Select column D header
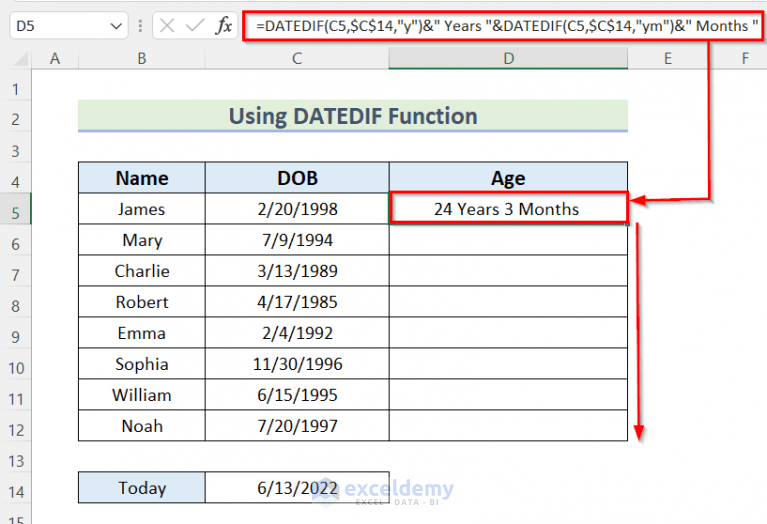 [x=508, y=59]
